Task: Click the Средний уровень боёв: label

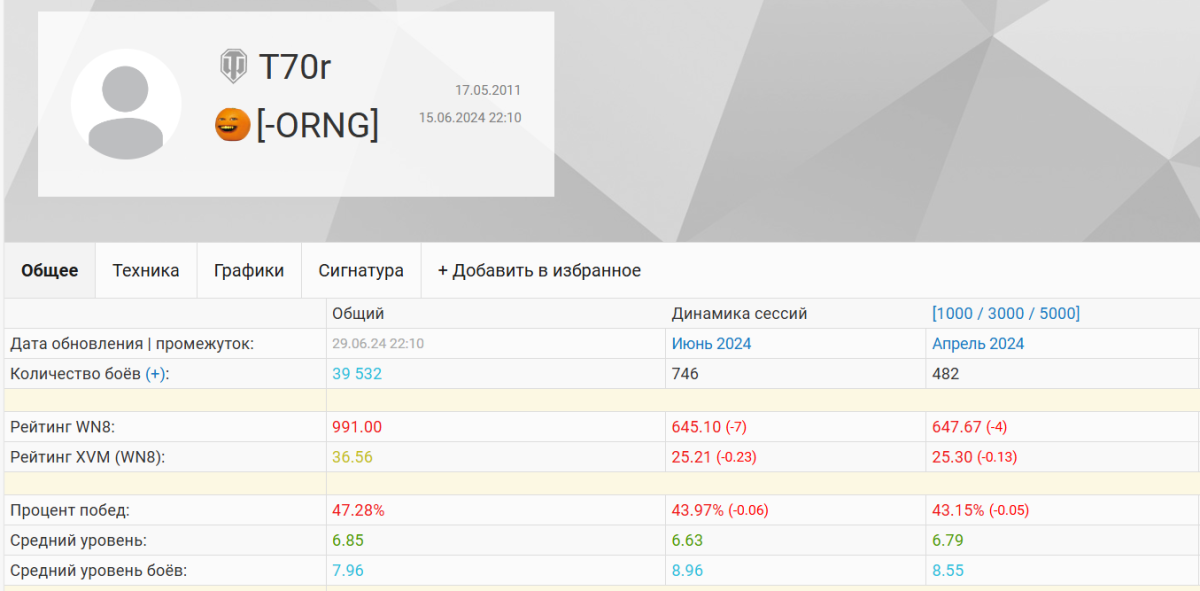Action: click(98, 570)
